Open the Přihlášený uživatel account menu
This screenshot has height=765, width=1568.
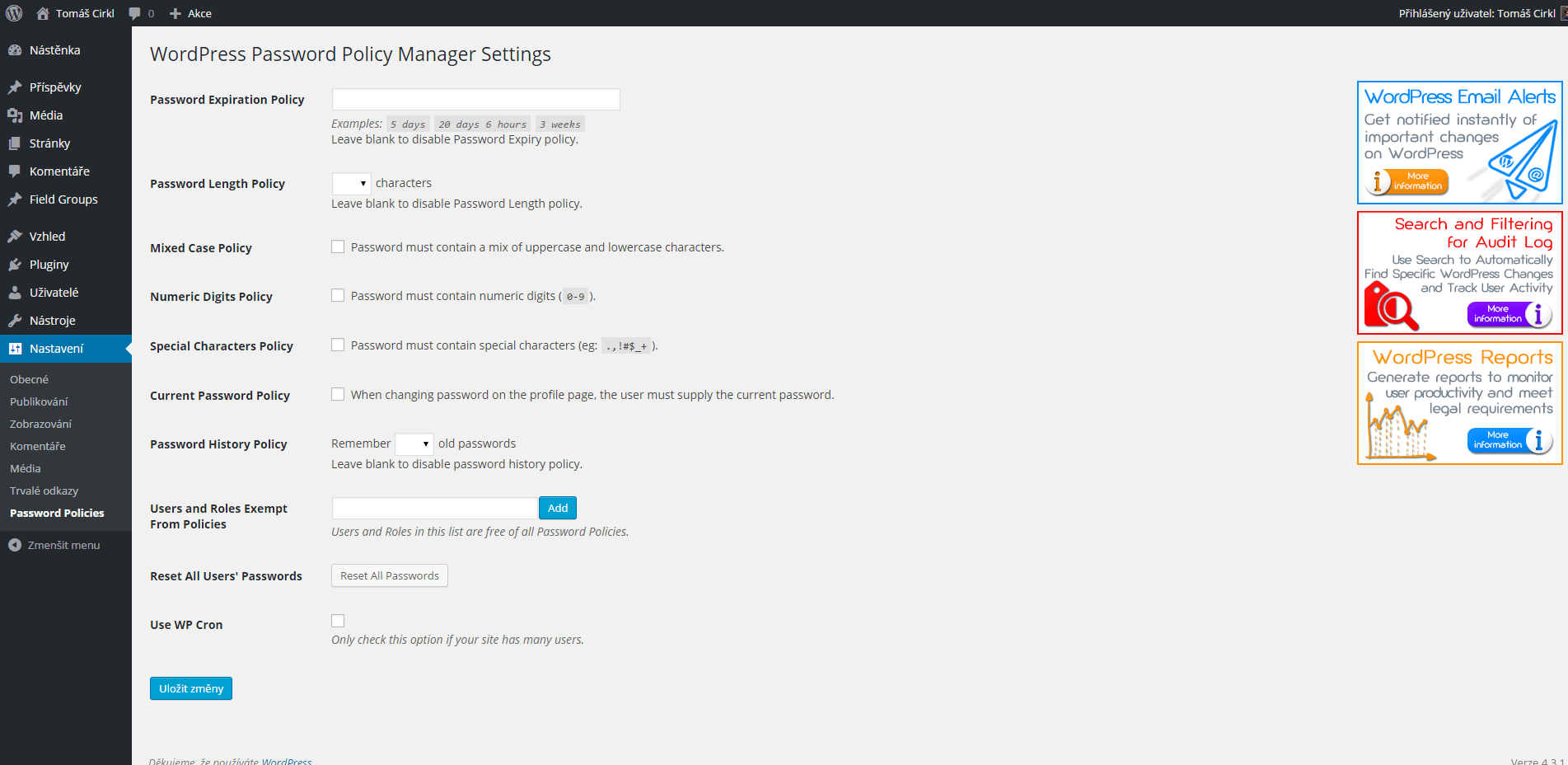[x=1481, y=13]
